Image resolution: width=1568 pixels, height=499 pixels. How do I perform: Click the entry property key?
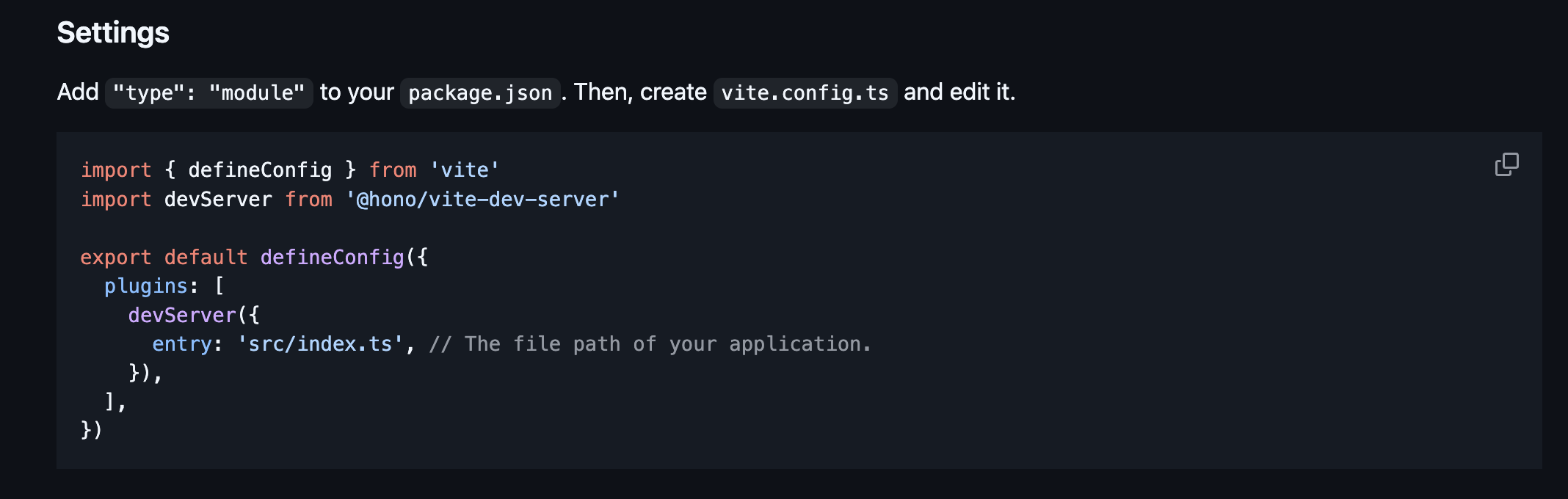[x=181, y=344]
